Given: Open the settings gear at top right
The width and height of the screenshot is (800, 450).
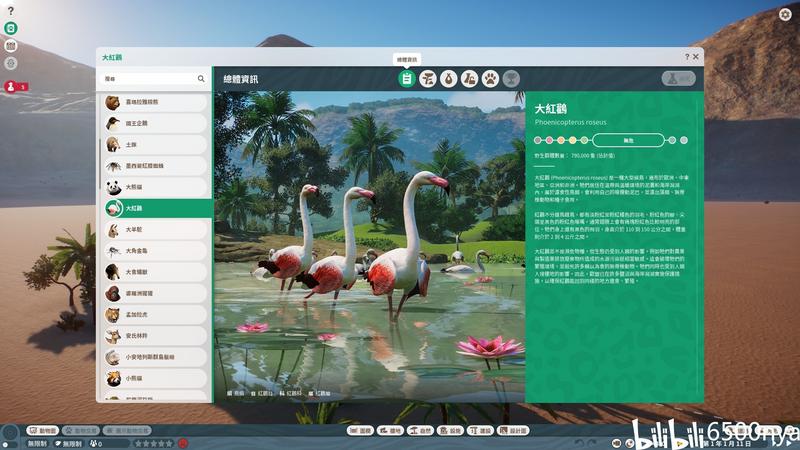Looking at the screenshot, I should [785, 14].
